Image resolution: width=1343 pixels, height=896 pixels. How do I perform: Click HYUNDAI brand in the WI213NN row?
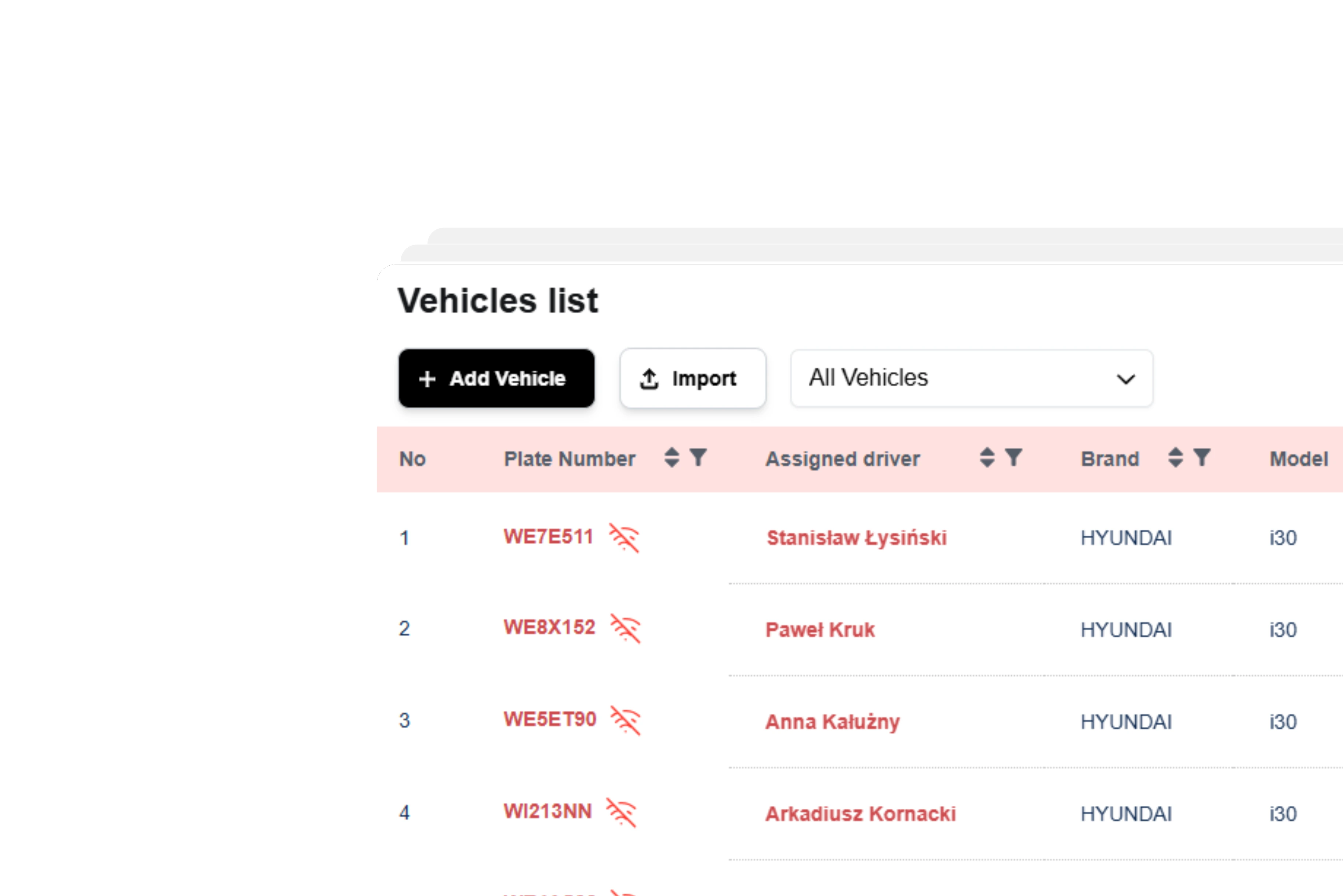click(1126, 814)
